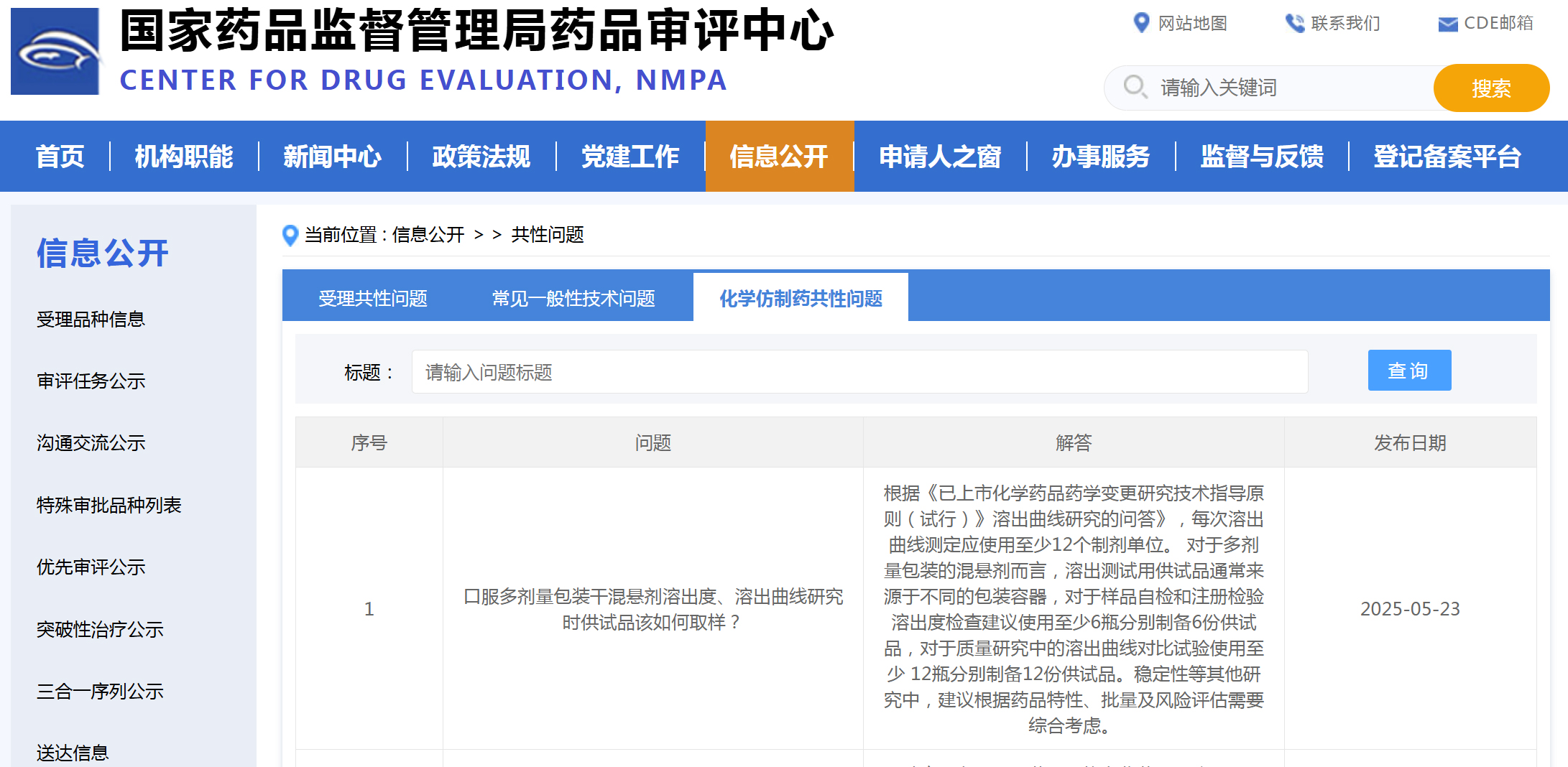Open the 登记备案平台 menu
This screenshot has height=767, width=1568.
pos(1447,156)
